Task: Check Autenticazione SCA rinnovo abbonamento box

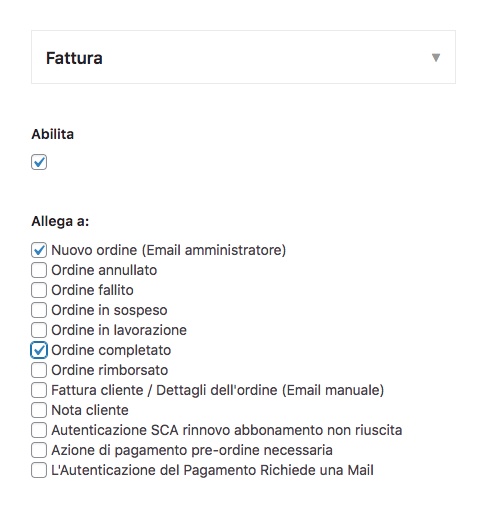Action: pos(39,430)
